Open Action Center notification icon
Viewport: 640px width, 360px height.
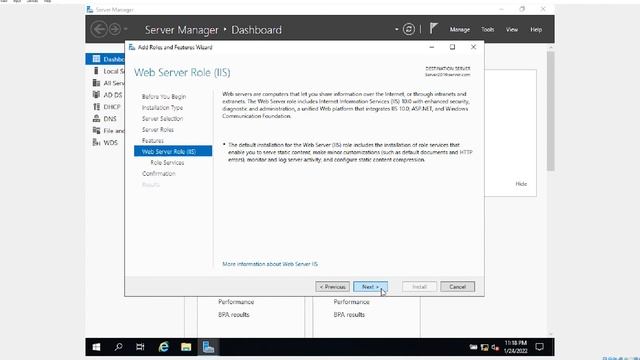[540, 347]
